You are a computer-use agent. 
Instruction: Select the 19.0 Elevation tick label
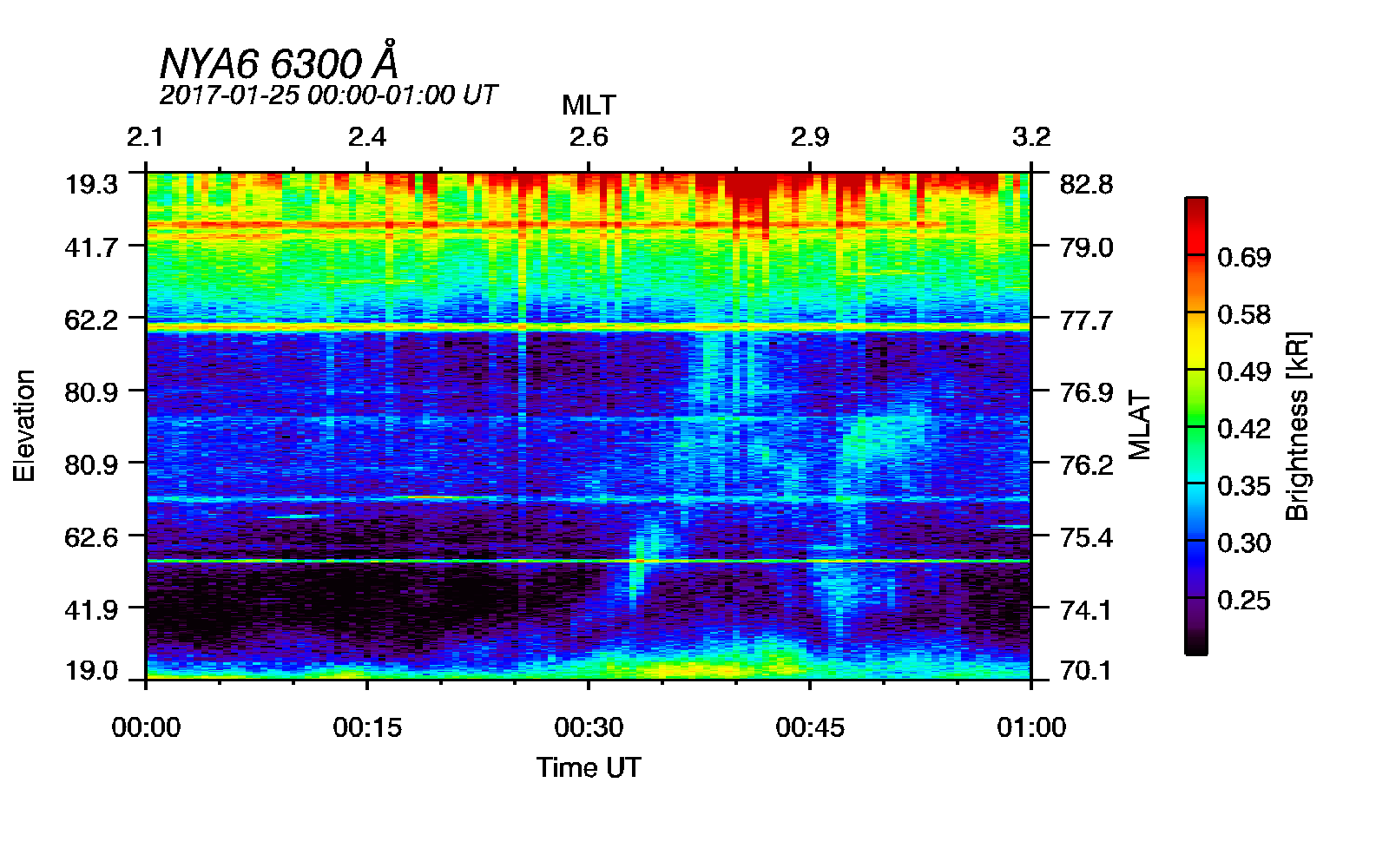coord(91,670)
